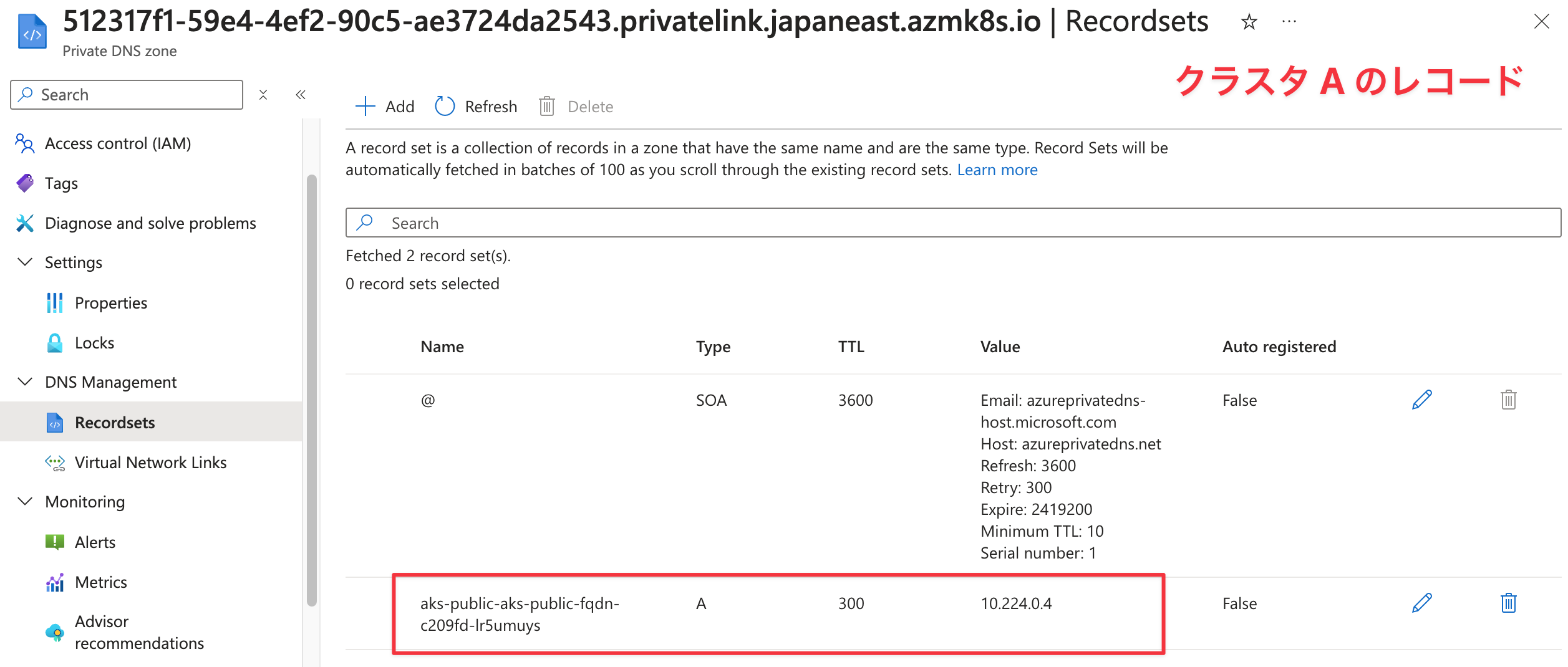
Task: Delete the aks-public A record via trash icon
Action: click(1508, 603)
